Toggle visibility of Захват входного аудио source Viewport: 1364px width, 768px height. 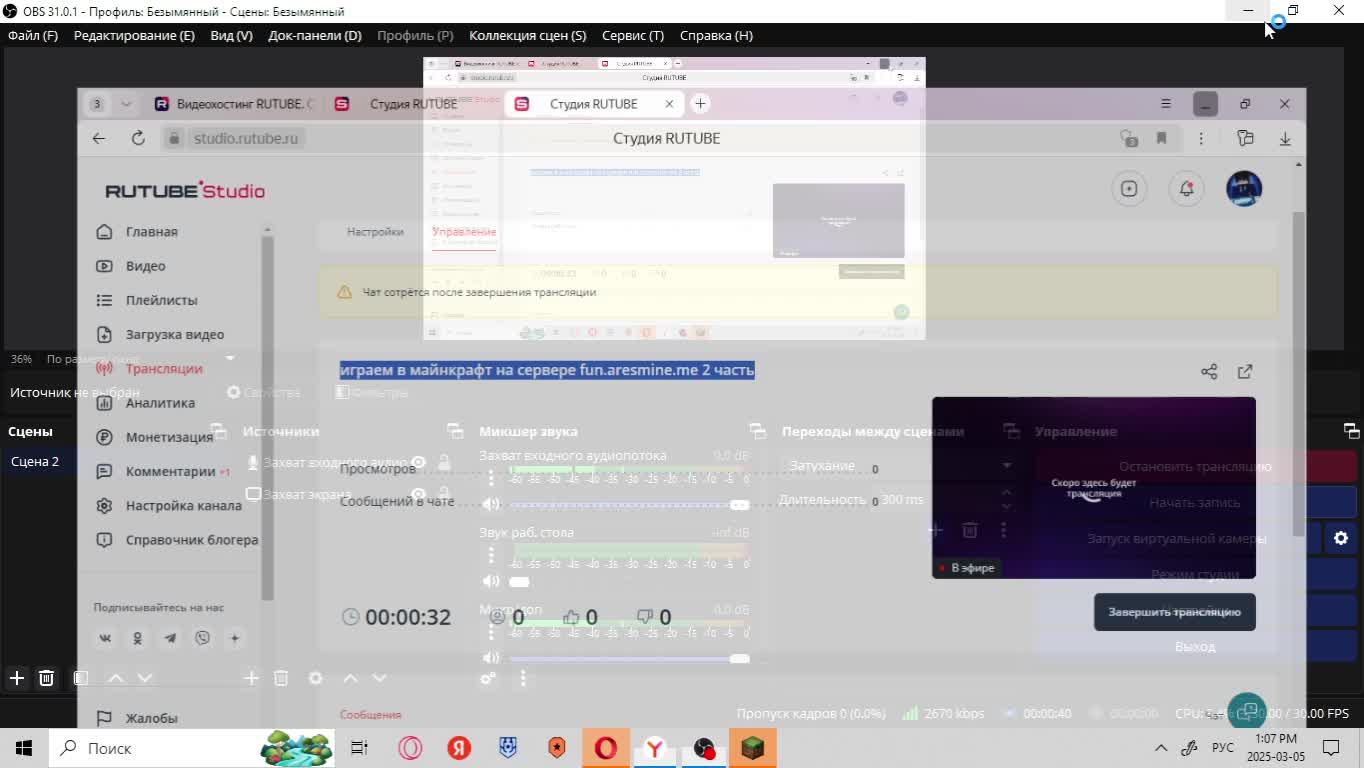419,462
